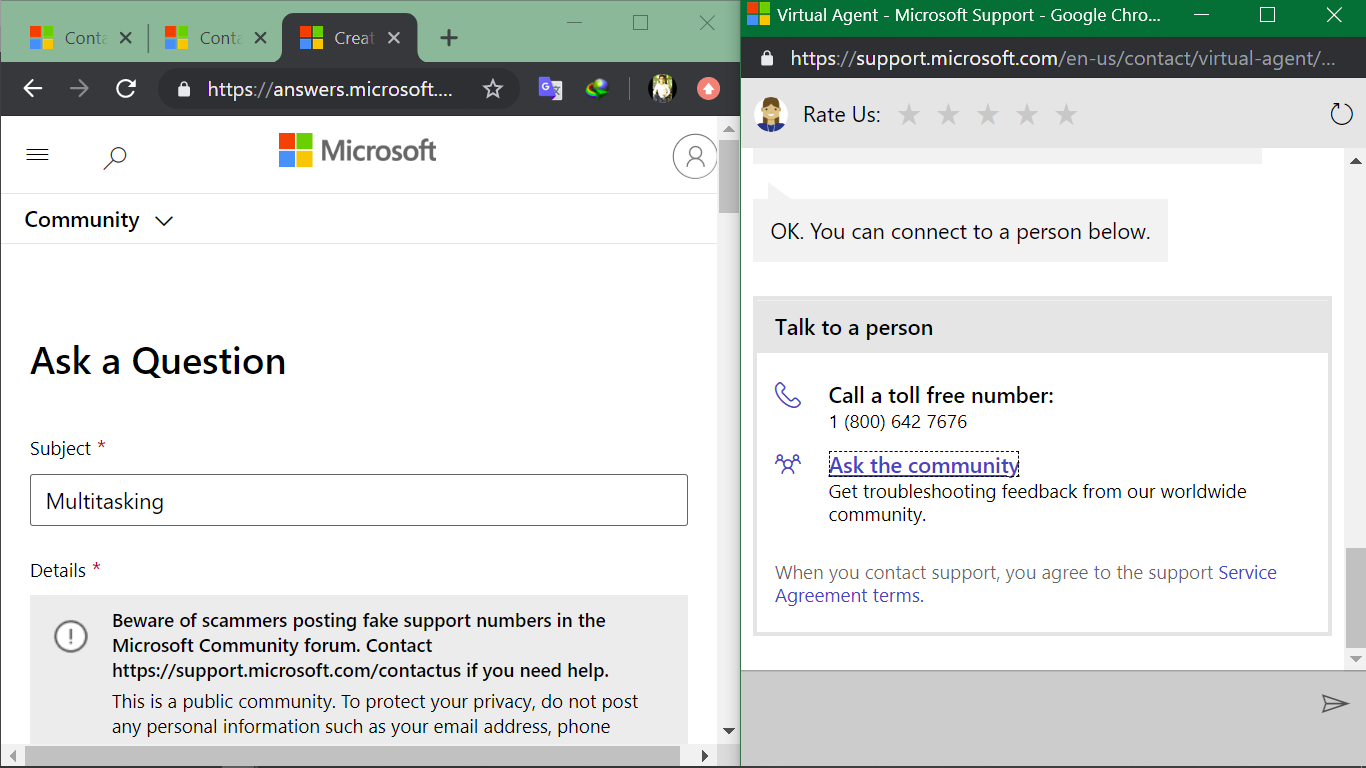Click the send message arrow icon
The width and height of the screenshot is (1366, 768).
1335,704
